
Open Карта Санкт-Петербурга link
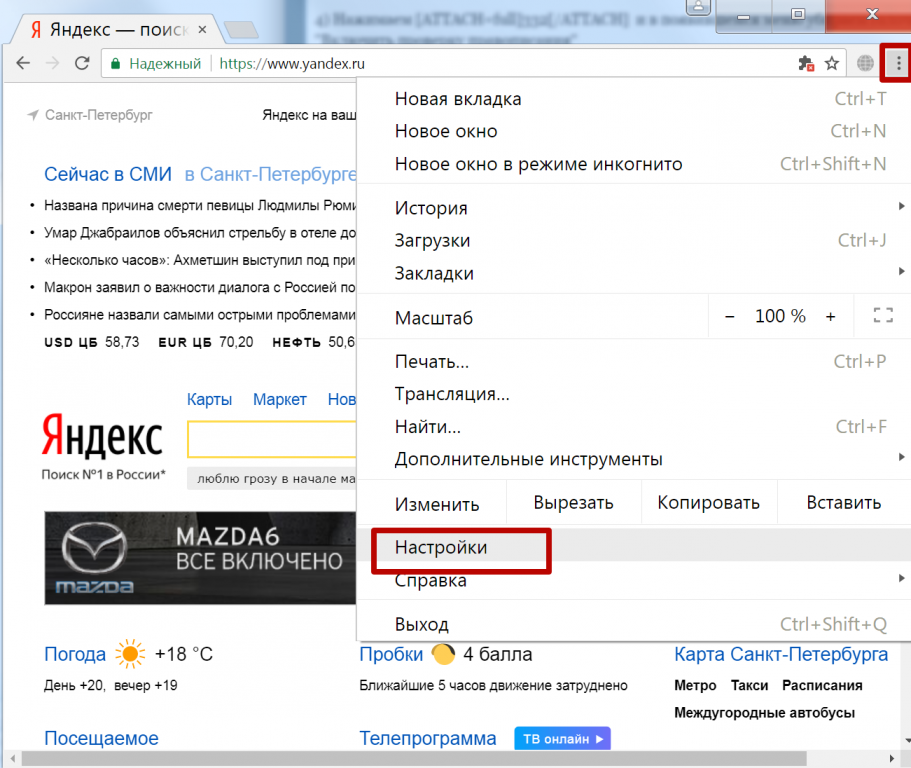pyautogui.click(x=781, y=654)
